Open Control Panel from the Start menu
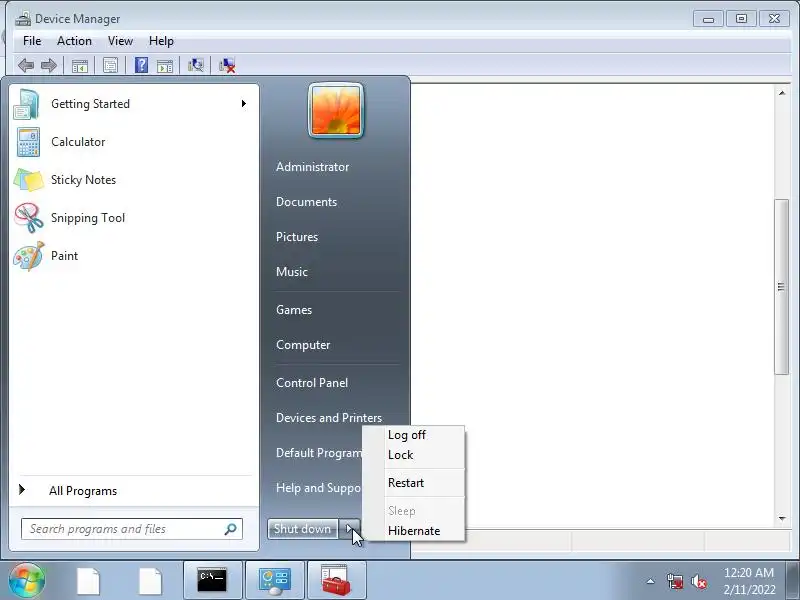Screen dimensions: 800x600 312,383
